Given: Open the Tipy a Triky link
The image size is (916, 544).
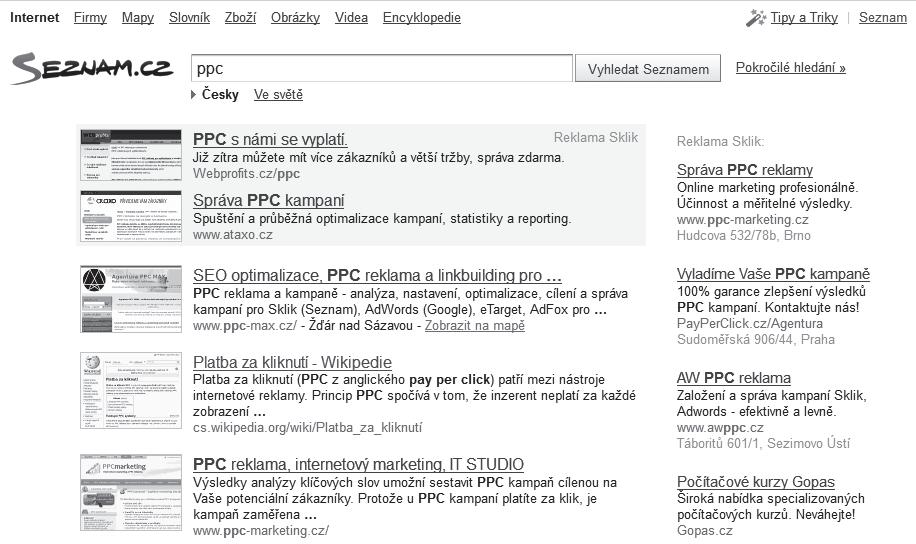Looking at the screenshot, I should (x=804, y=18).
